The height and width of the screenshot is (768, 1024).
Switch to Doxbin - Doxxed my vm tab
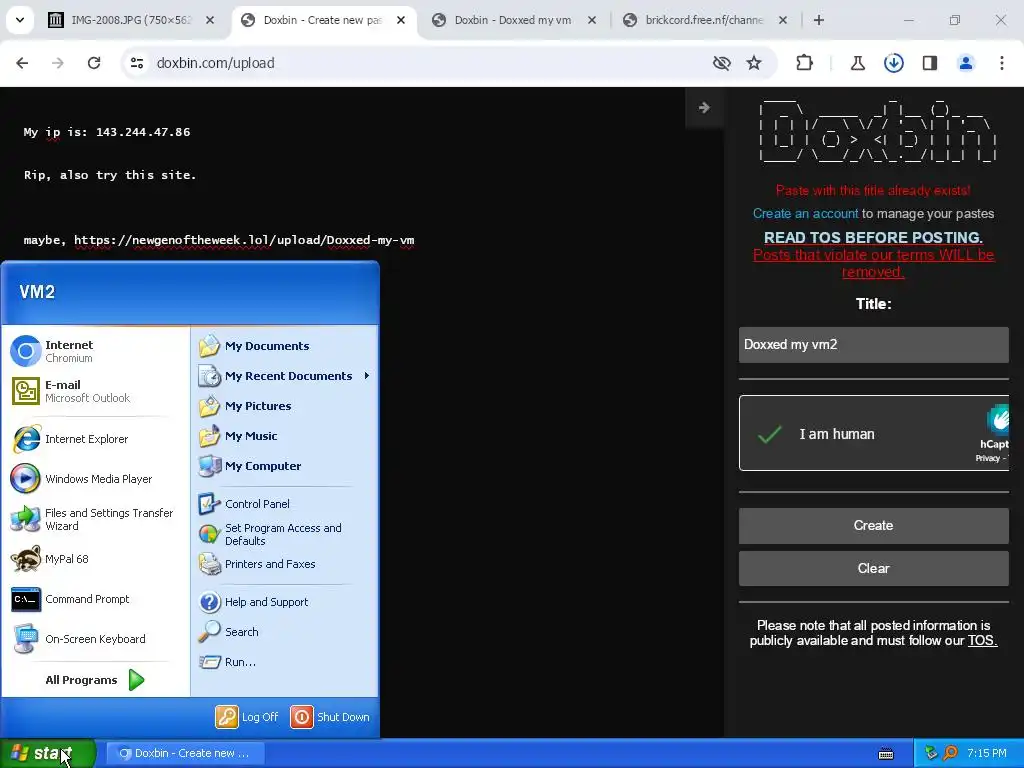tap(513, 20)
